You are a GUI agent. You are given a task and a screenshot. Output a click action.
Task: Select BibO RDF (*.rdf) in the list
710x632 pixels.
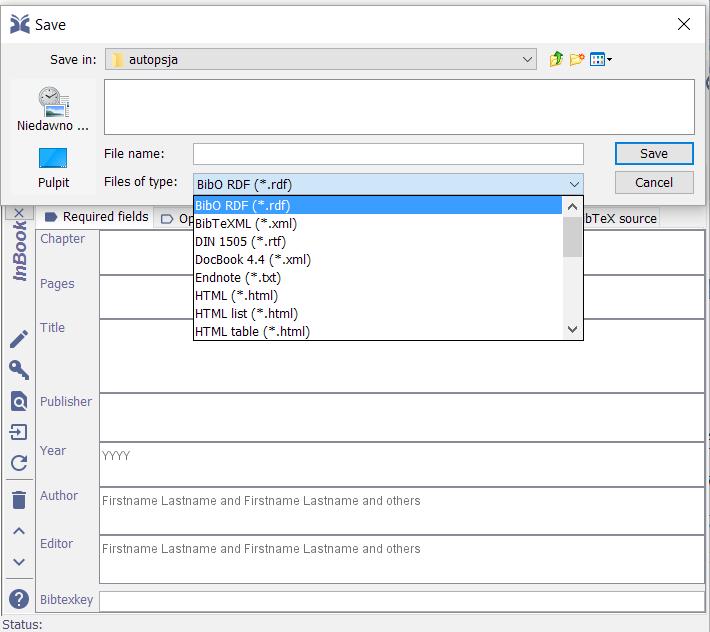(378, 206)
